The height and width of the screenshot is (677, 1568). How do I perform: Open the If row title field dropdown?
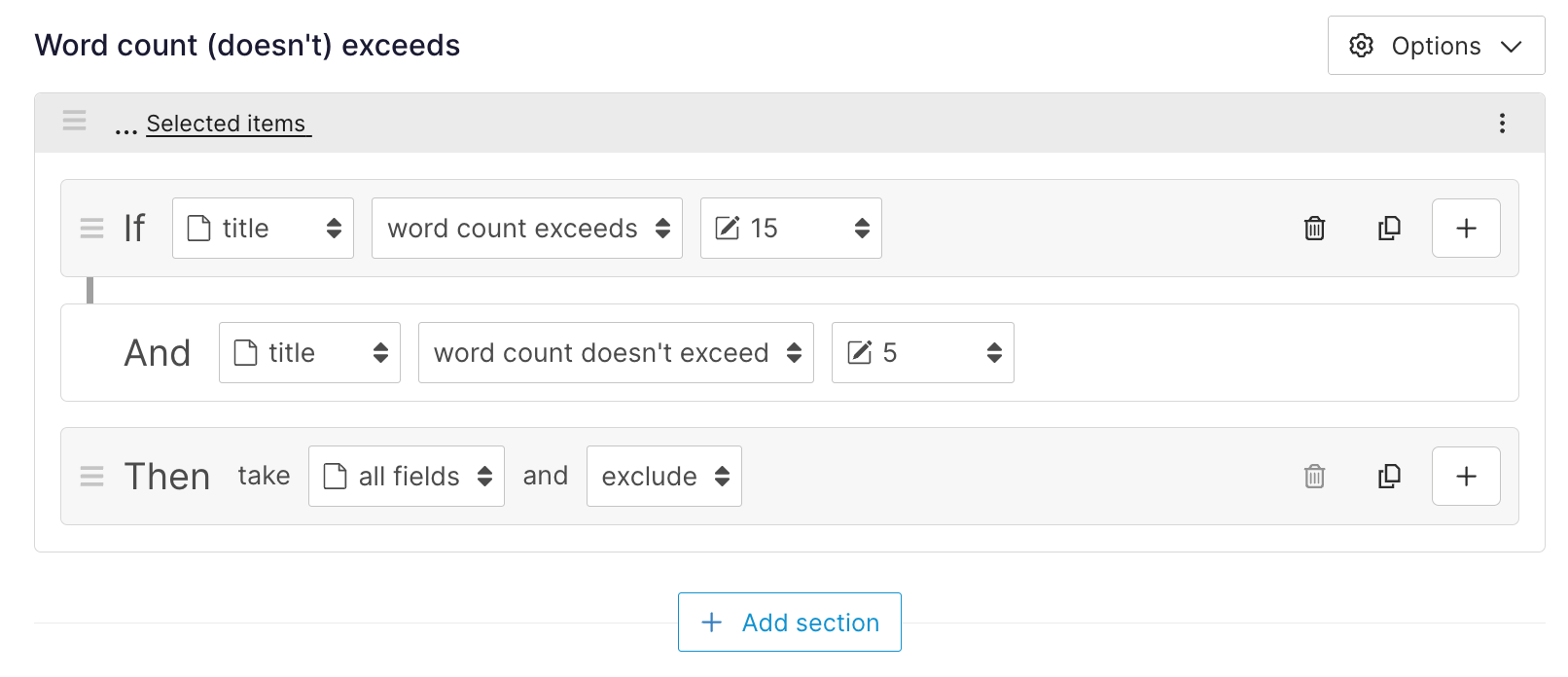(x=263, y=229)
